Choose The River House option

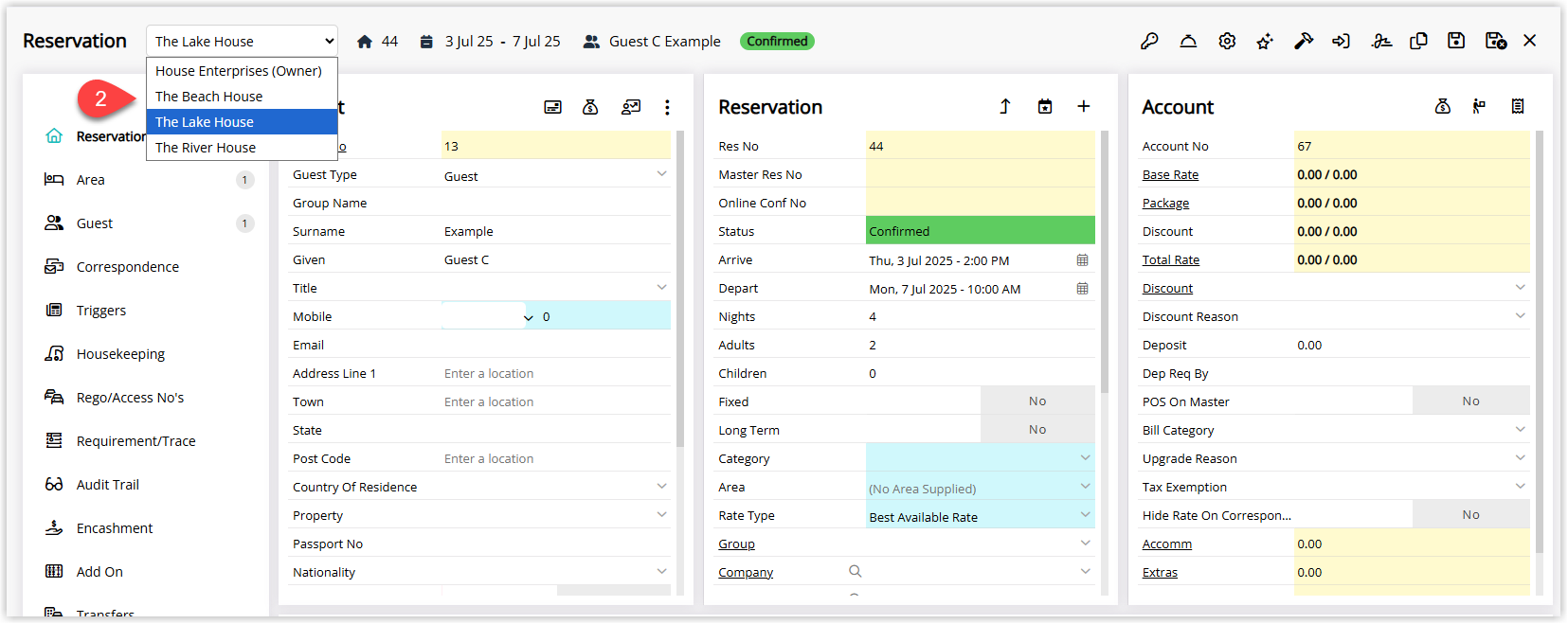(x=242, y=148)
